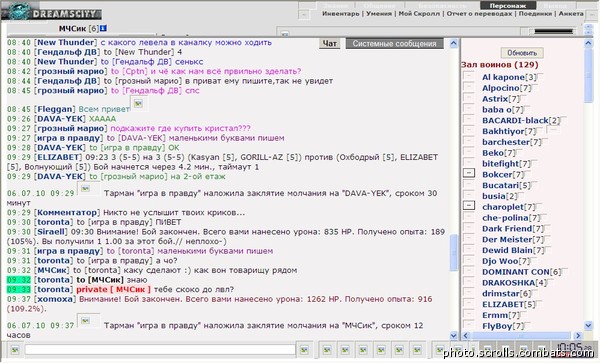Image resolution: width=600 pixels, height=363 pixels.
Task: Open the Системные сообщения tab
Action: click(395, 44)
